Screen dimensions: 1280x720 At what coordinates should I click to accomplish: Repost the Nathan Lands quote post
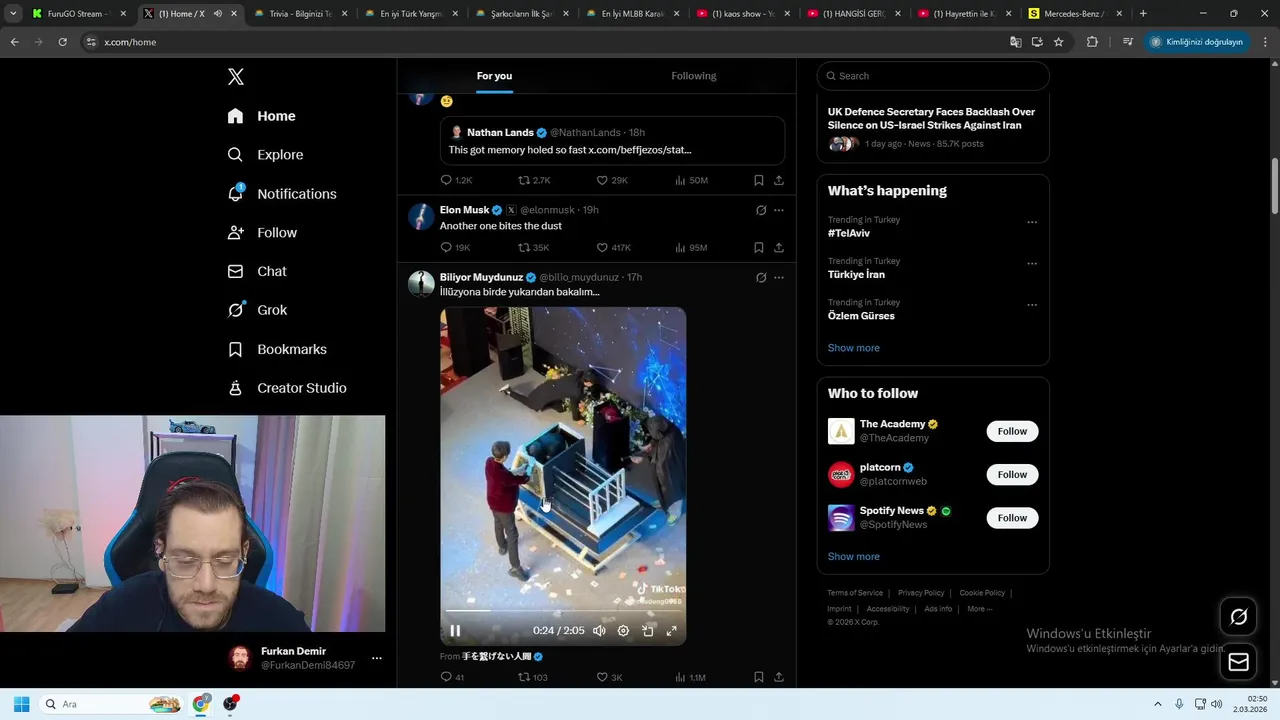coord(534,180)
